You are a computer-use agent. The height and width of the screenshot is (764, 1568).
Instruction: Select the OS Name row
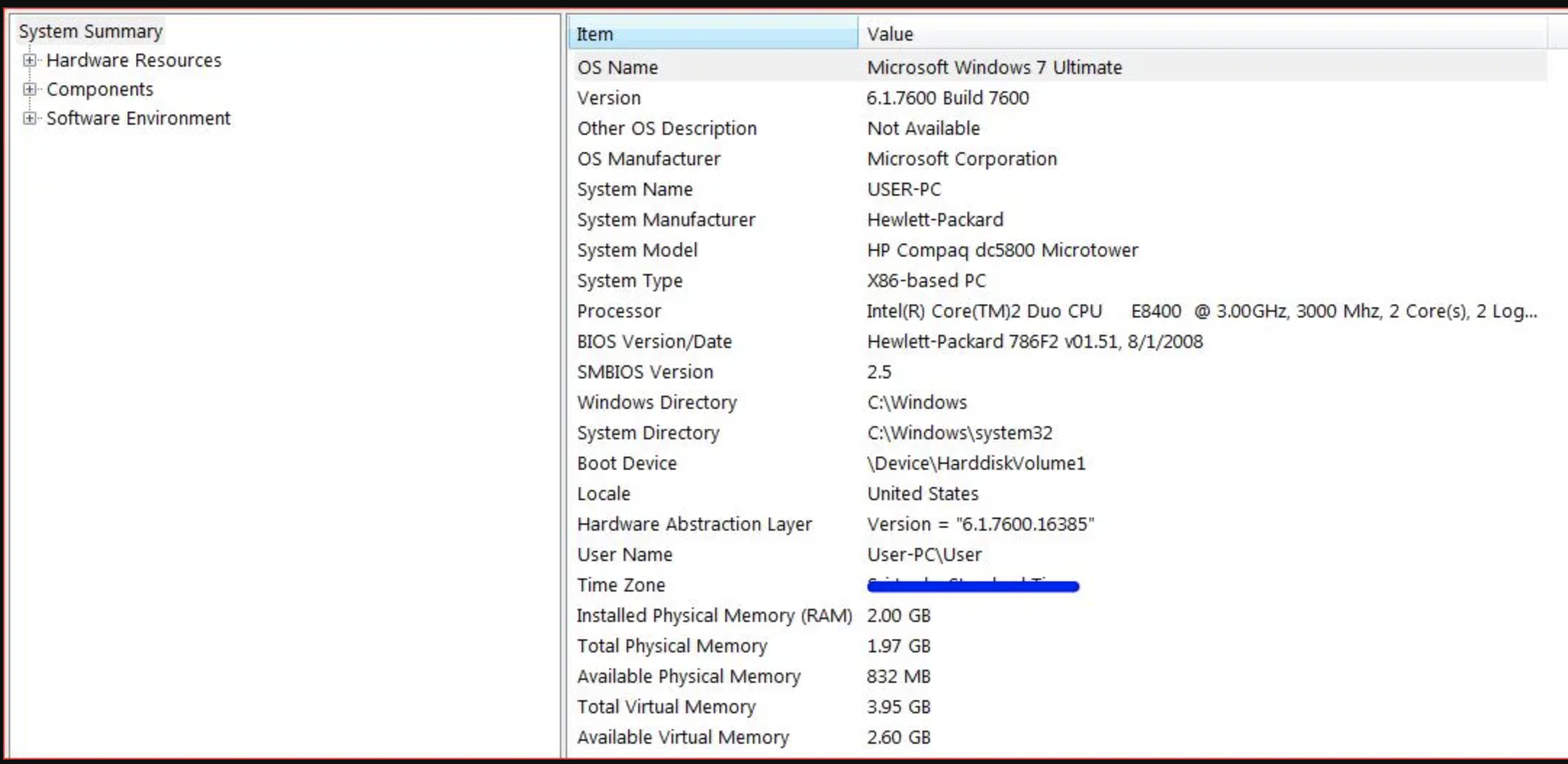coord(618,67)
